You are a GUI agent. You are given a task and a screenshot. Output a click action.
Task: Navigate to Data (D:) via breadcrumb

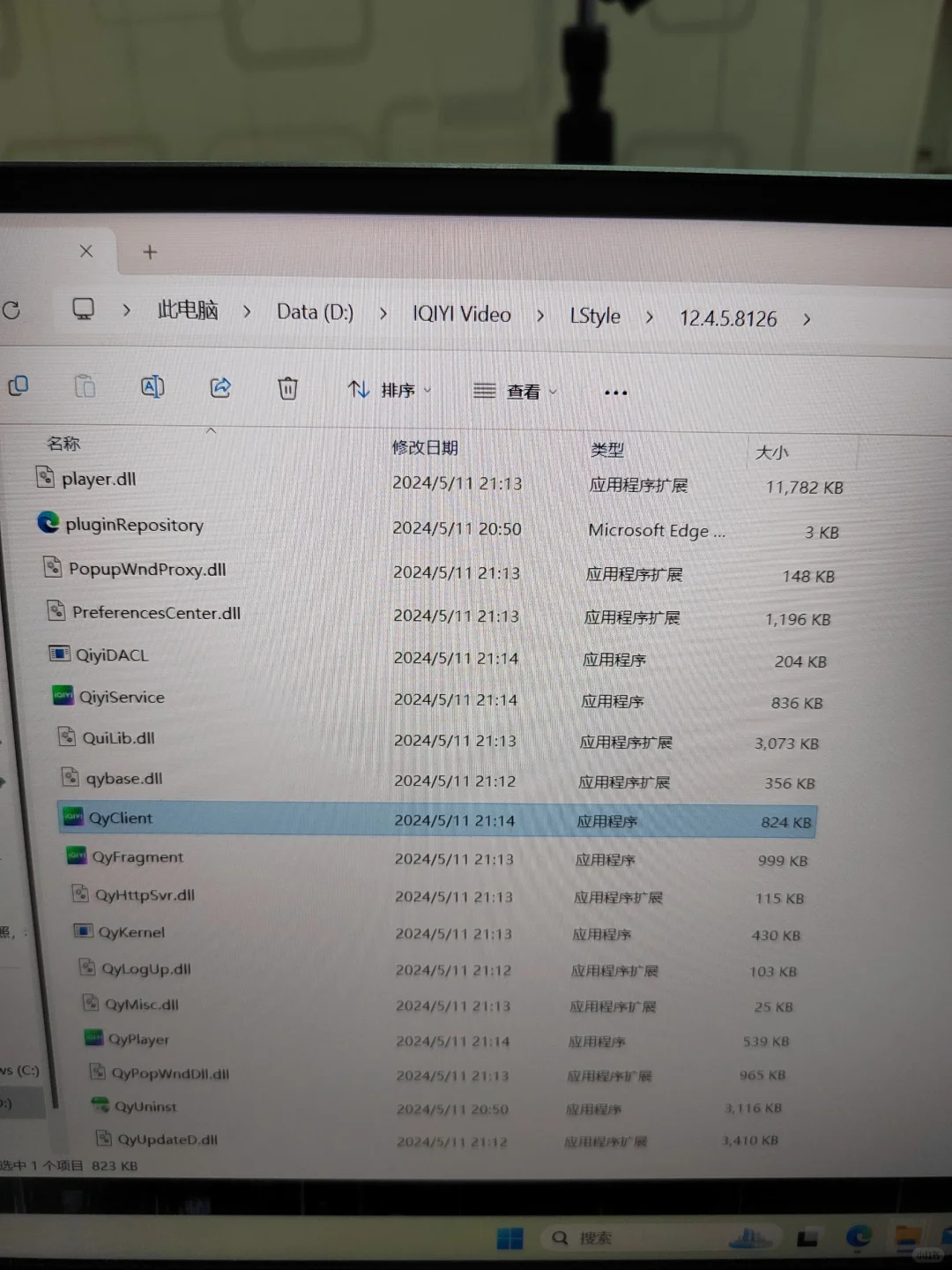(x=314, y=313)
